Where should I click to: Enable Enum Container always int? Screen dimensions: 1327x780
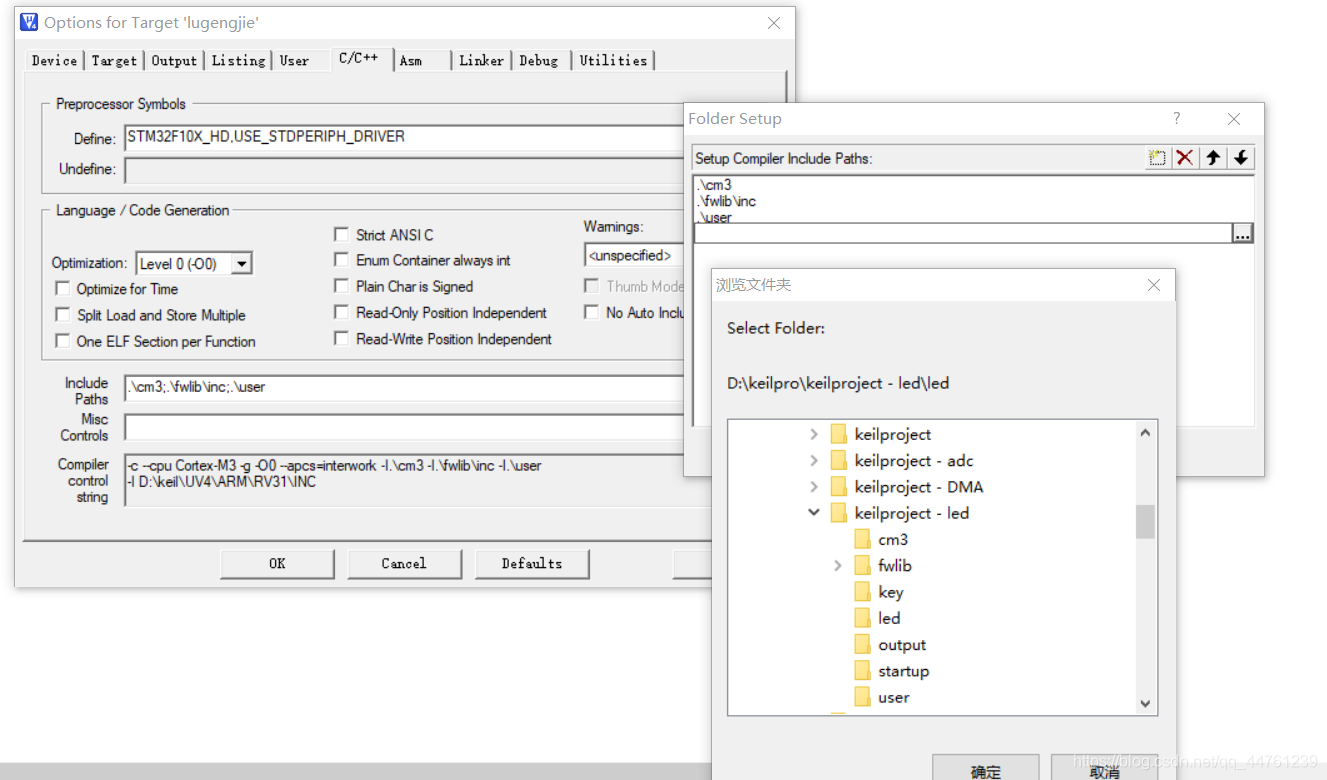click(341, 260)
